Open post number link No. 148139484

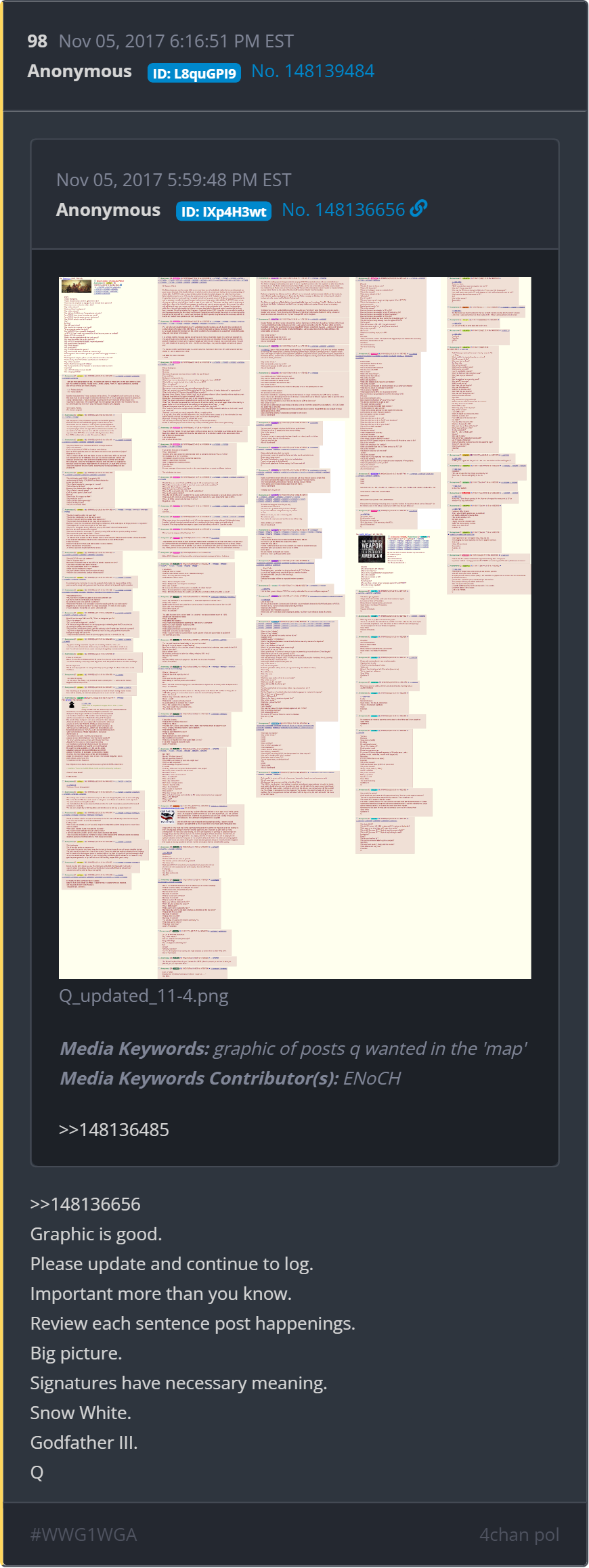coord(313,71)
